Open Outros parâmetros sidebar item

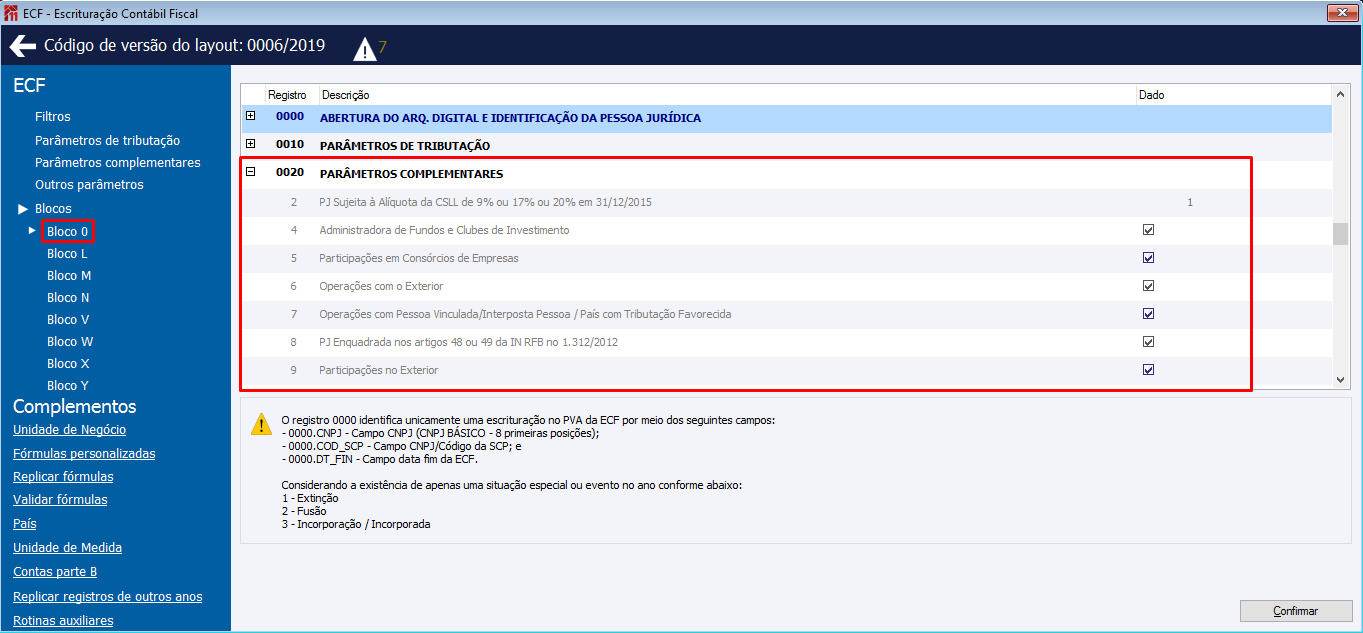click(89, 185)
